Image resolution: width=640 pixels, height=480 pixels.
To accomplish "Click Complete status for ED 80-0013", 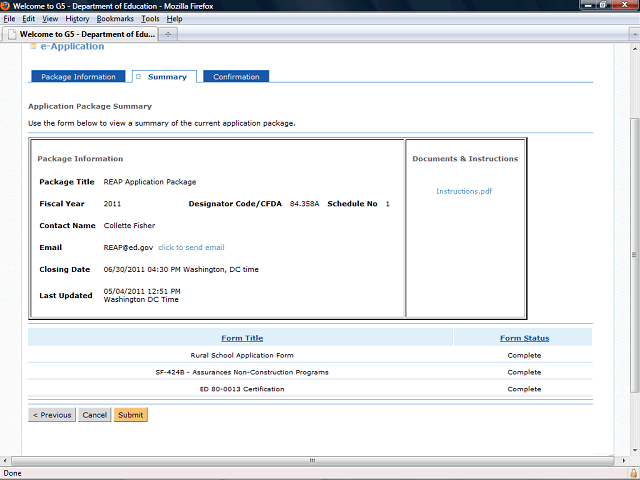I will pyautogui.click(x=524, y=389).
